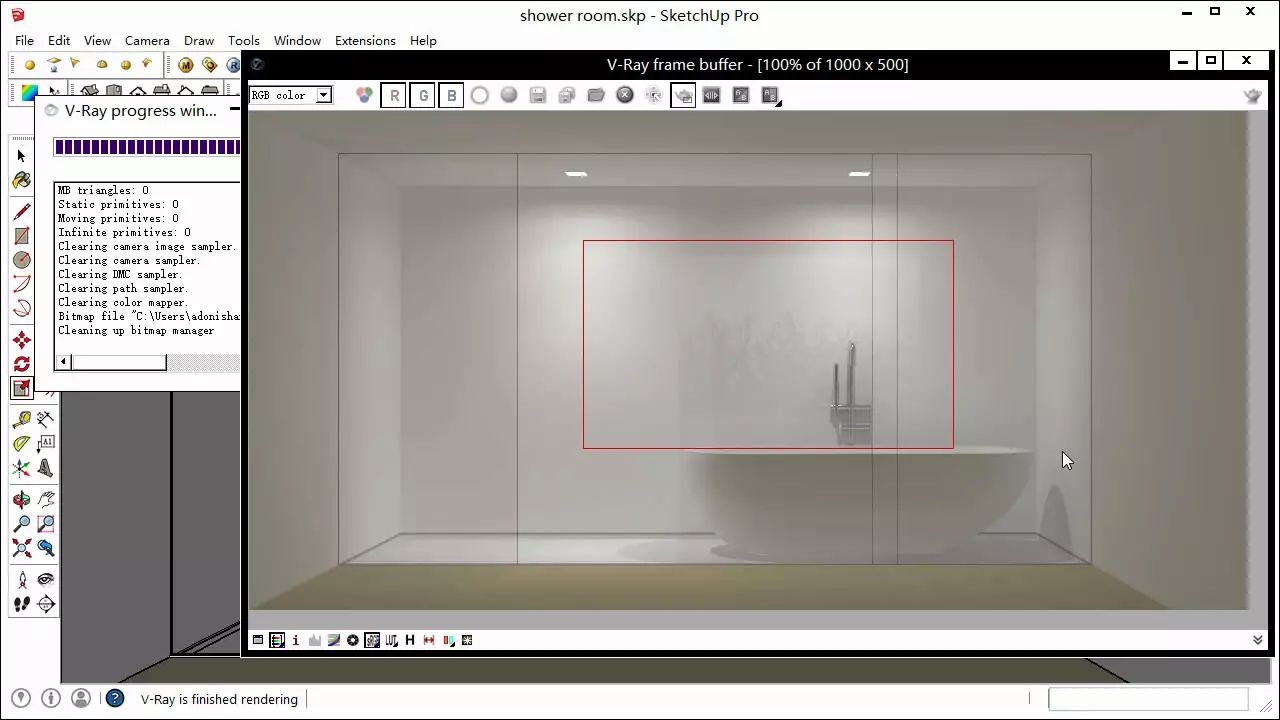This screenshot has height=720, width=1280.
Task: Click progress log horizontal scrollbar left arrow
Action: click(x=64, y=362)
